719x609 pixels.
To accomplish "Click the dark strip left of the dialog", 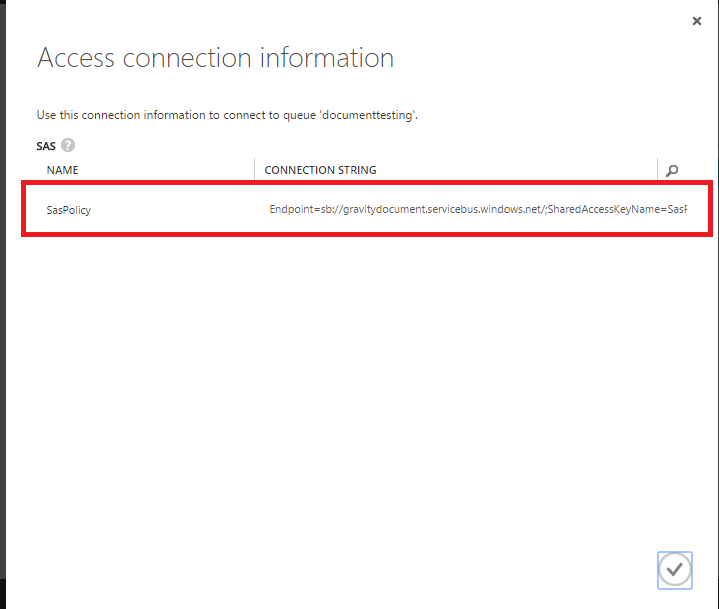I will pos(3,300).
